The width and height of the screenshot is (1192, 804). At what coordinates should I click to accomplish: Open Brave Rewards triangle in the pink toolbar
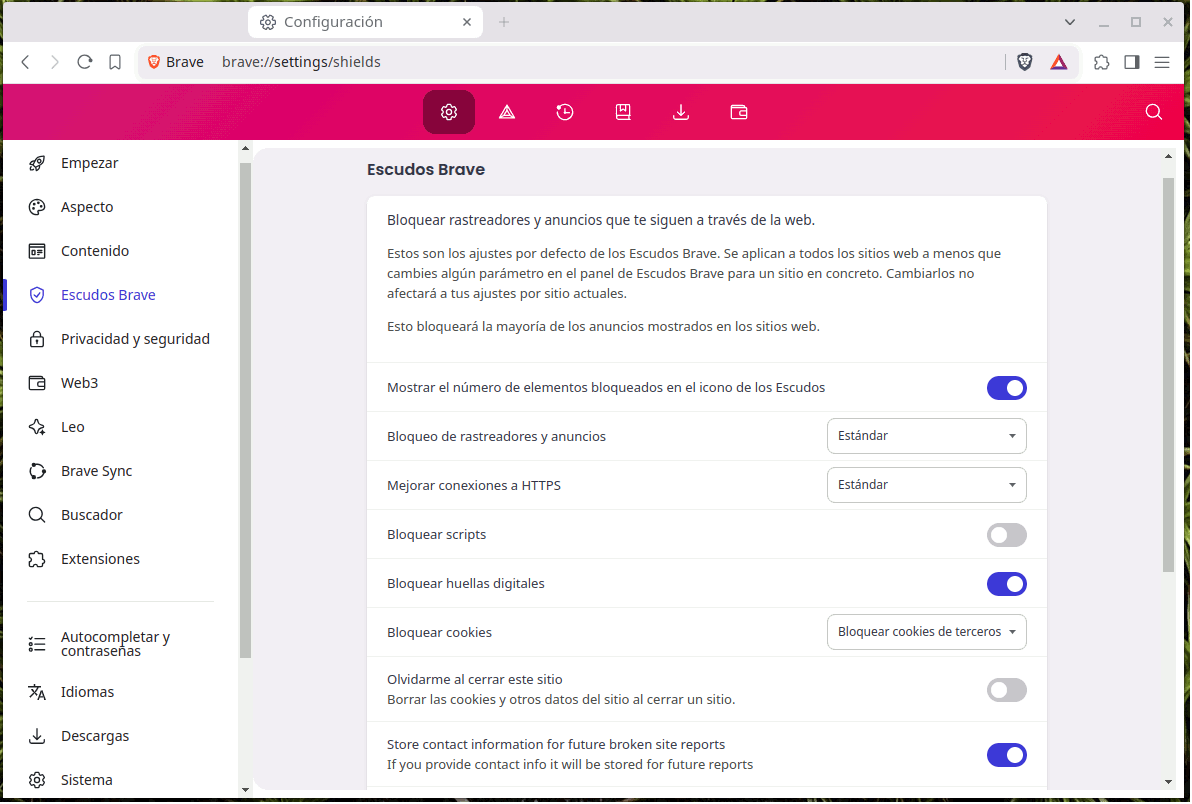point(507,112)
